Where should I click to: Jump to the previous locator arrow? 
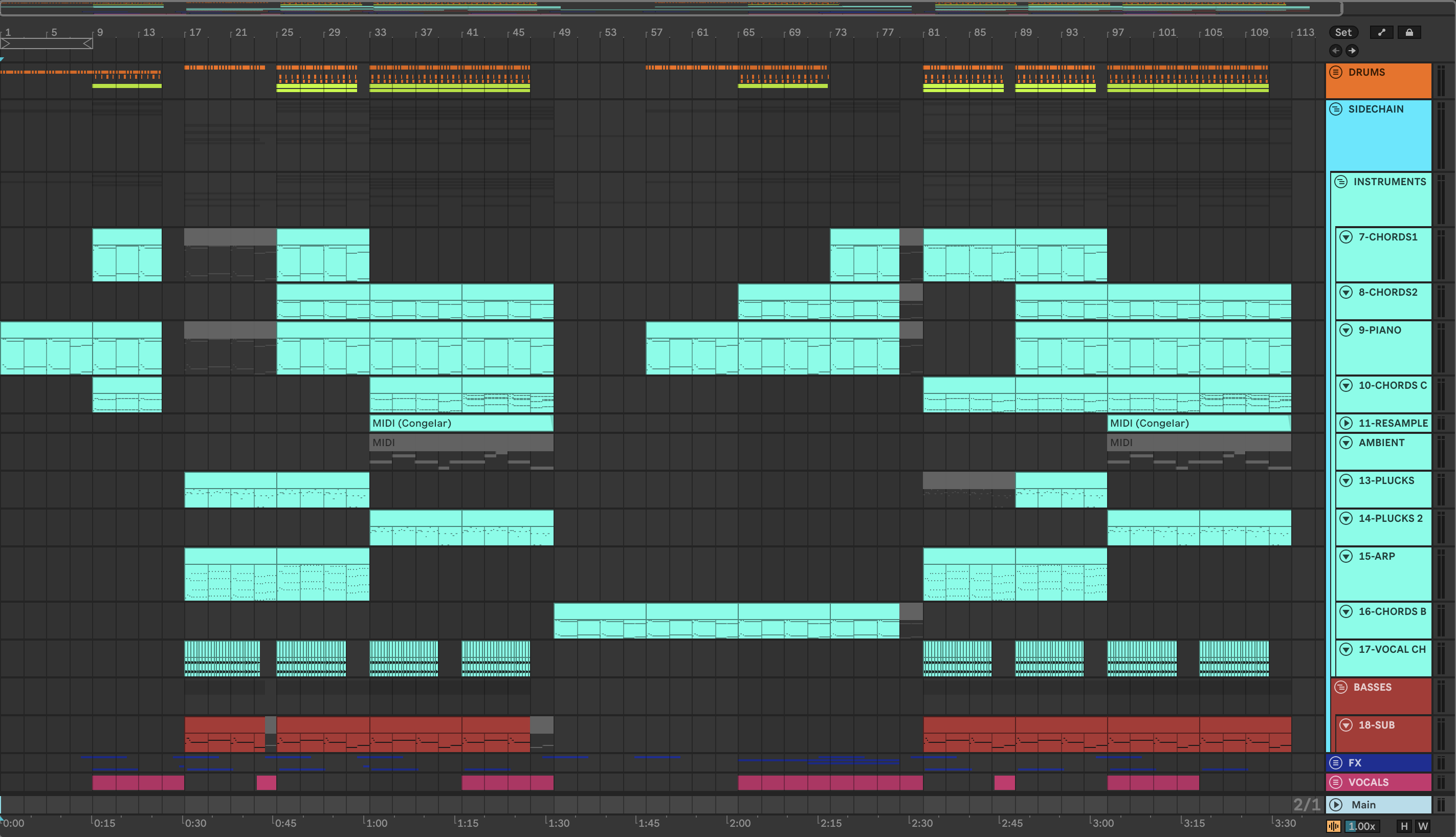(1335, 51)
